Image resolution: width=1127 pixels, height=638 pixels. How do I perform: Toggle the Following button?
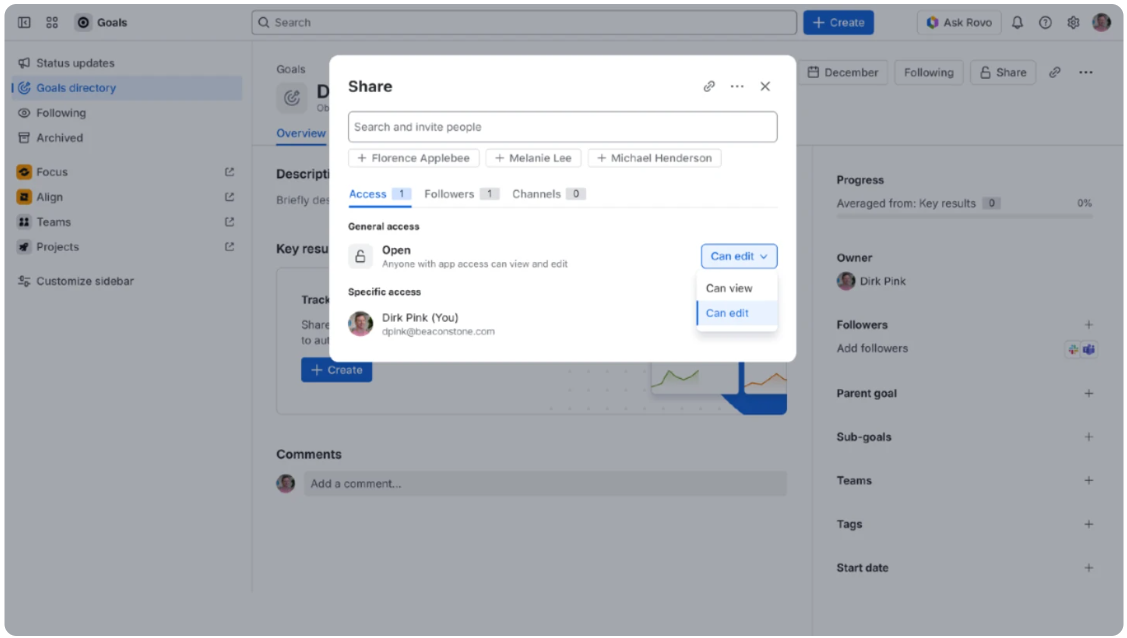tap(928, 72)
